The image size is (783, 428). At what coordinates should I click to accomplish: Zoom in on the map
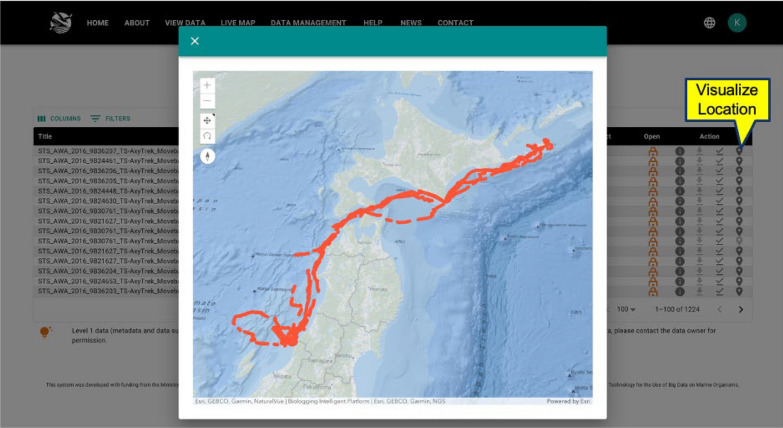tap(207, 85)
